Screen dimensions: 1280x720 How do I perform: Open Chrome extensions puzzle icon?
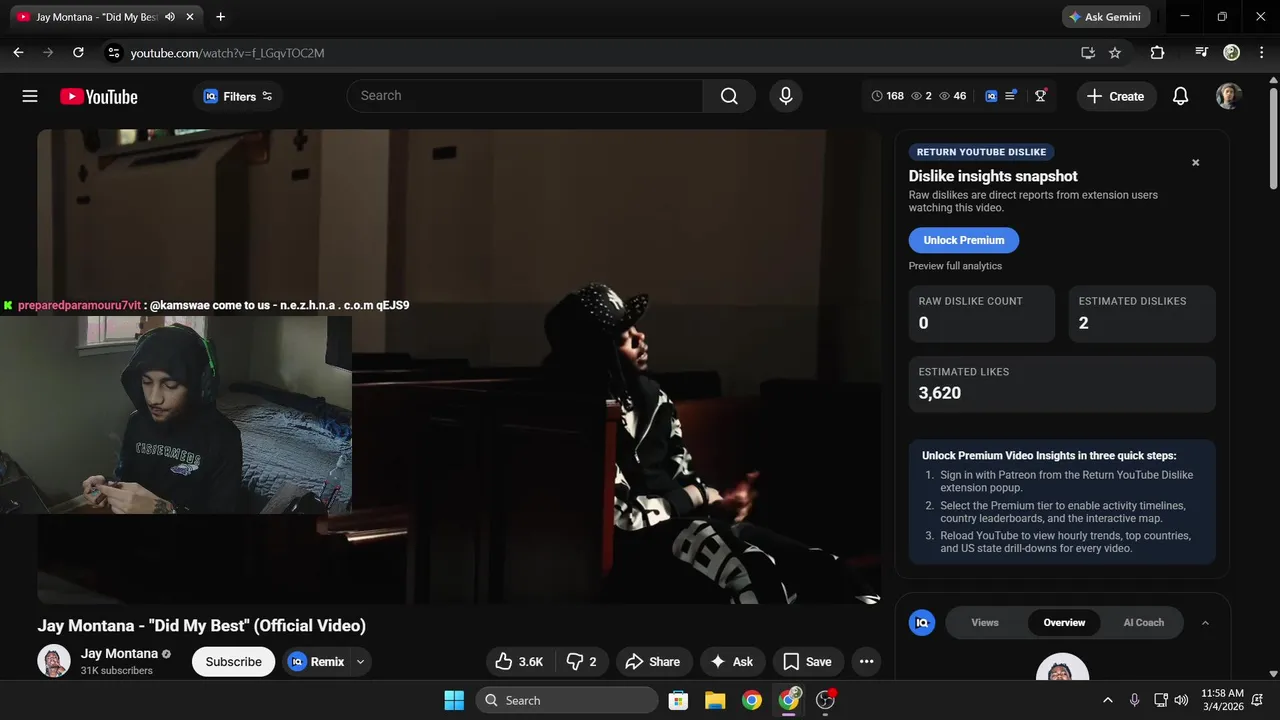click(1157, 52)
